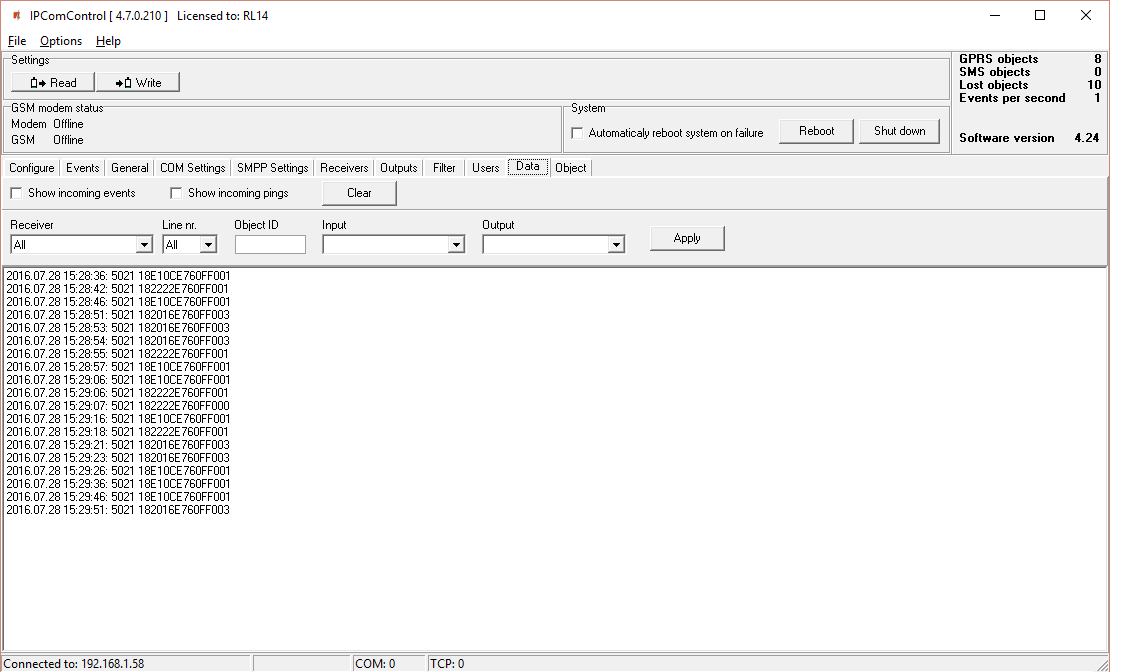The height and width of the screenshot is (672, 1128).
Task: Open the Output filter dropdown
Action: click(616, 245)
